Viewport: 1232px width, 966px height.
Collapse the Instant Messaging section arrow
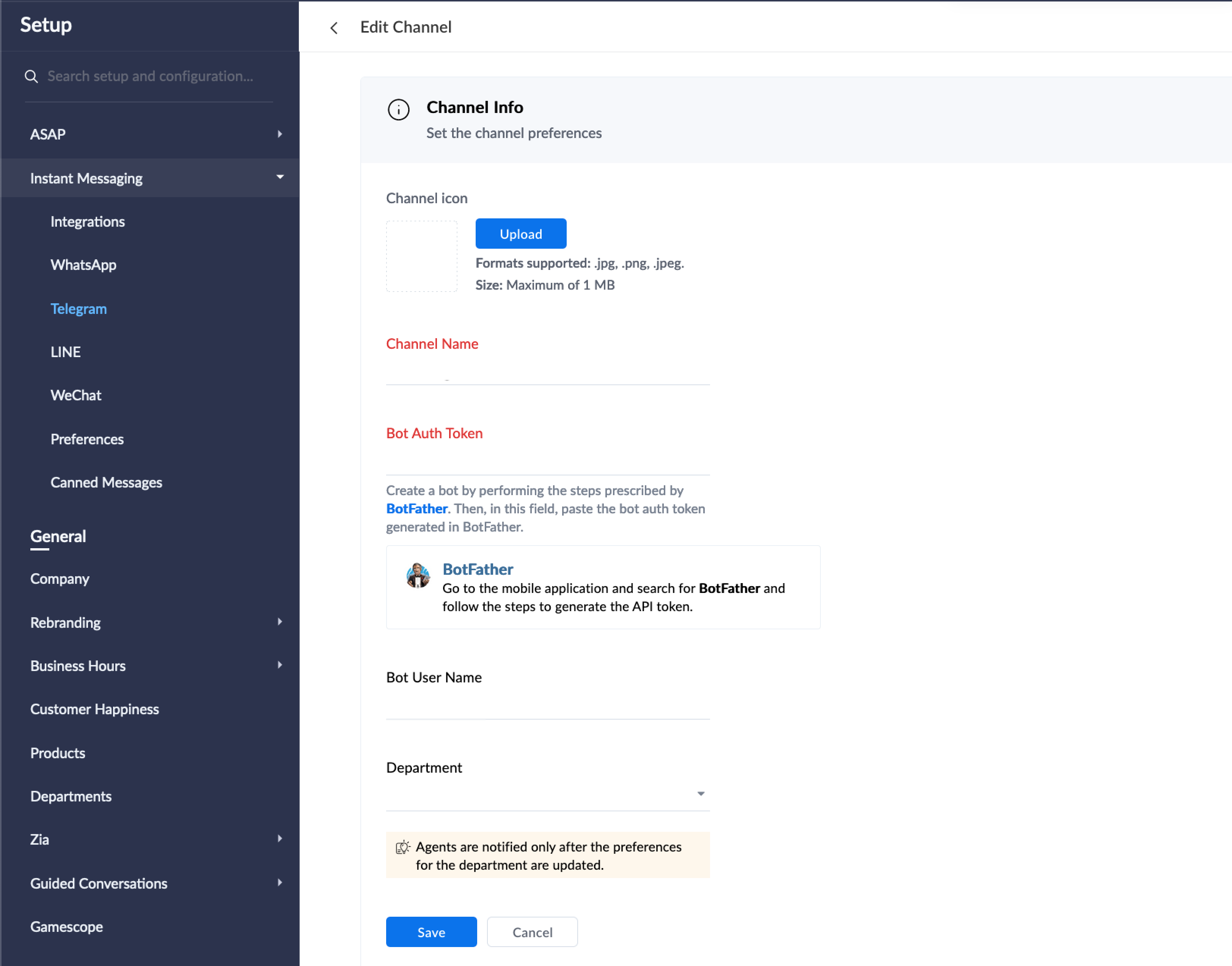pyautogui.click(x=280, y=177)
